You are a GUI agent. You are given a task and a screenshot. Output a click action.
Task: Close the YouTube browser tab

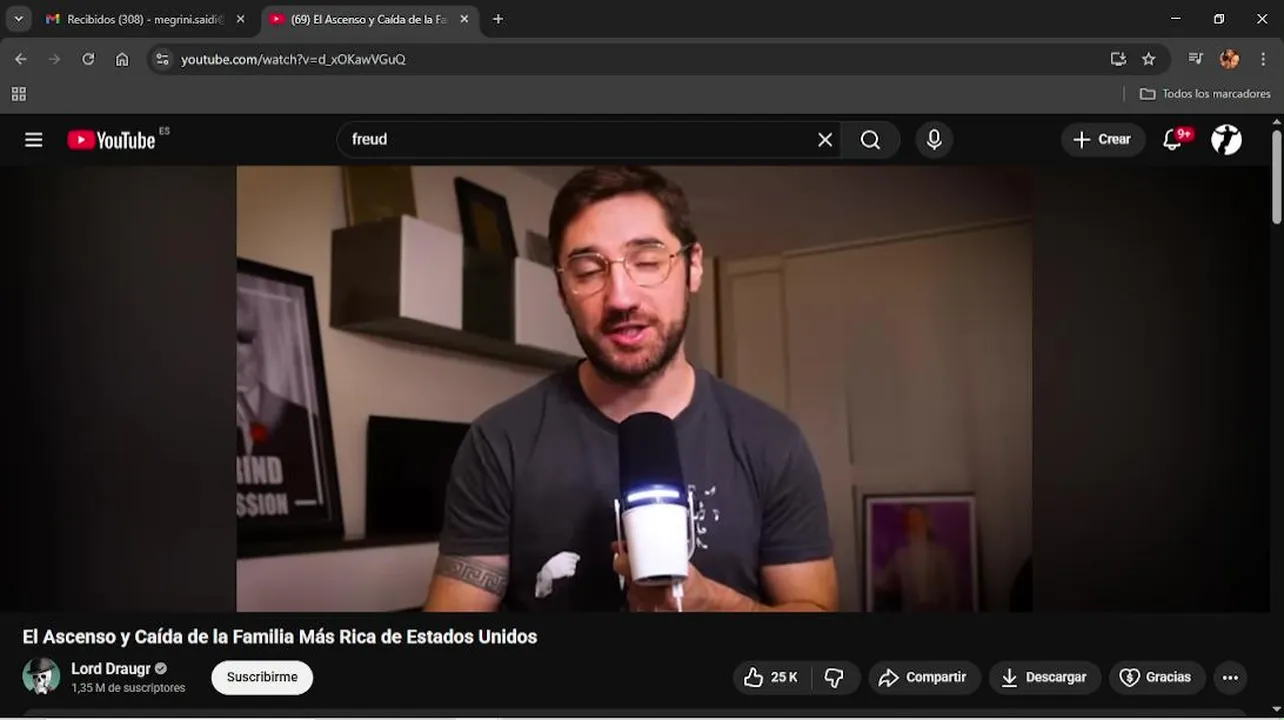point(464,19)
